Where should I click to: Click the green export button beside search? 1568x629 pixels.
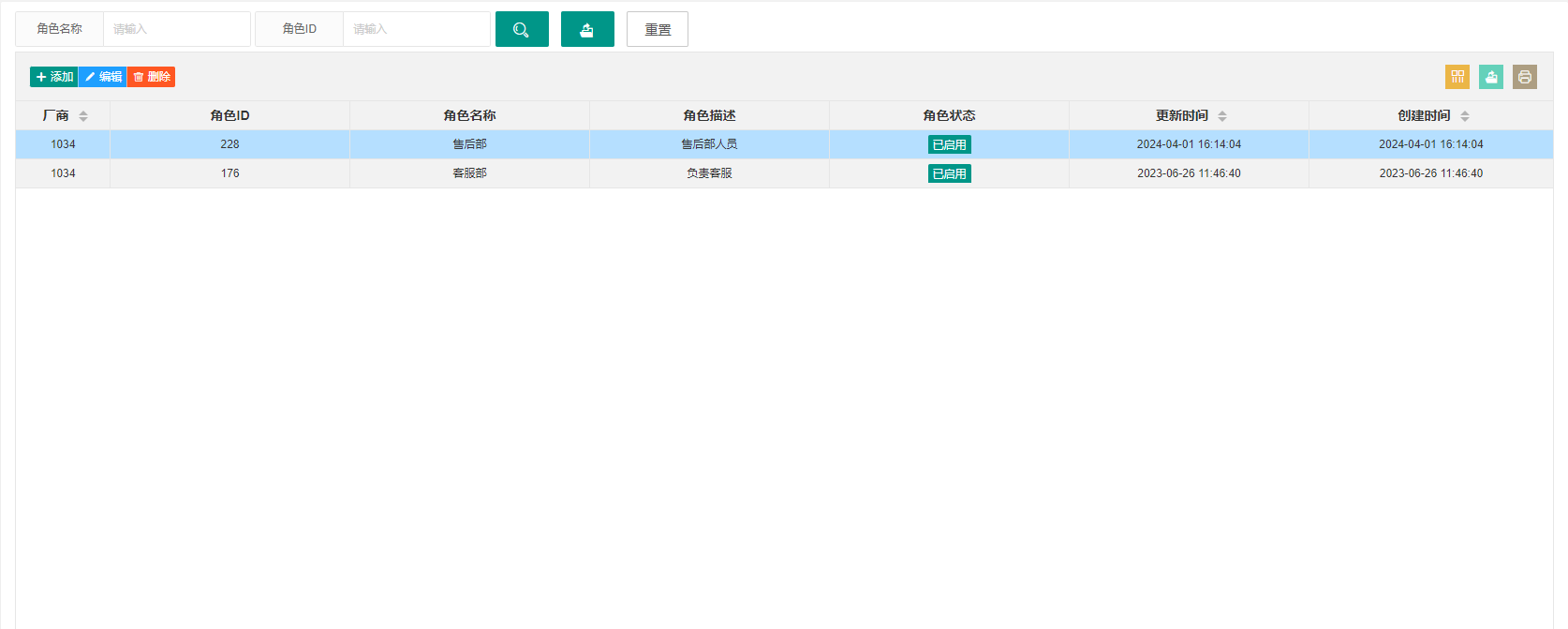[x=587, y=29]
